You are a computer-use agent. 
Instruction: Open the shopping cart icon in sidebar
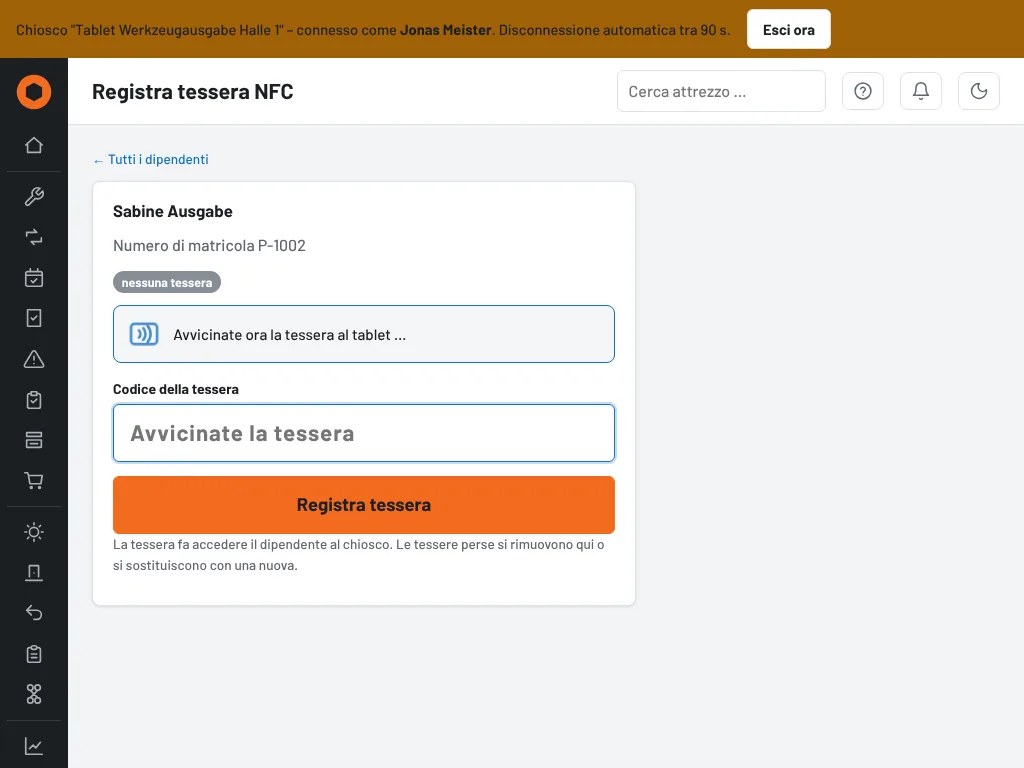34,481
